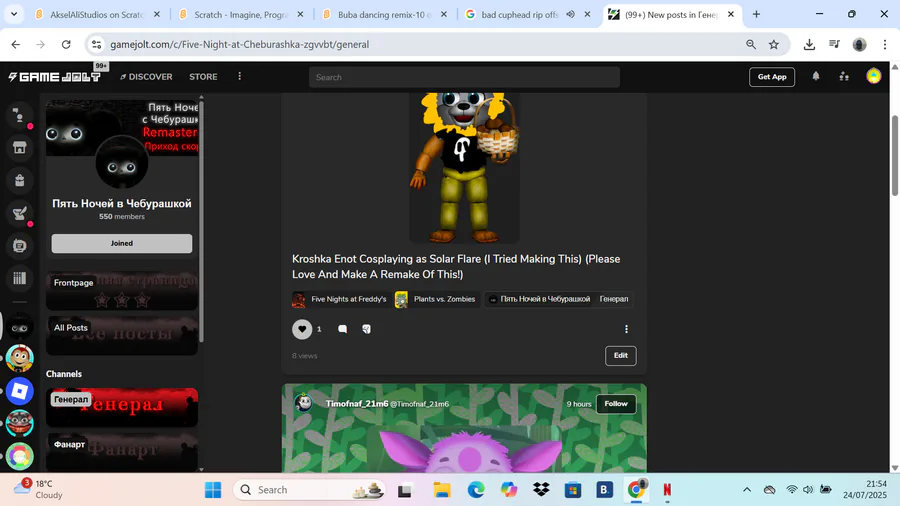Open the Get App button
This screenshot has width=900, height=506.
[771, 77]
